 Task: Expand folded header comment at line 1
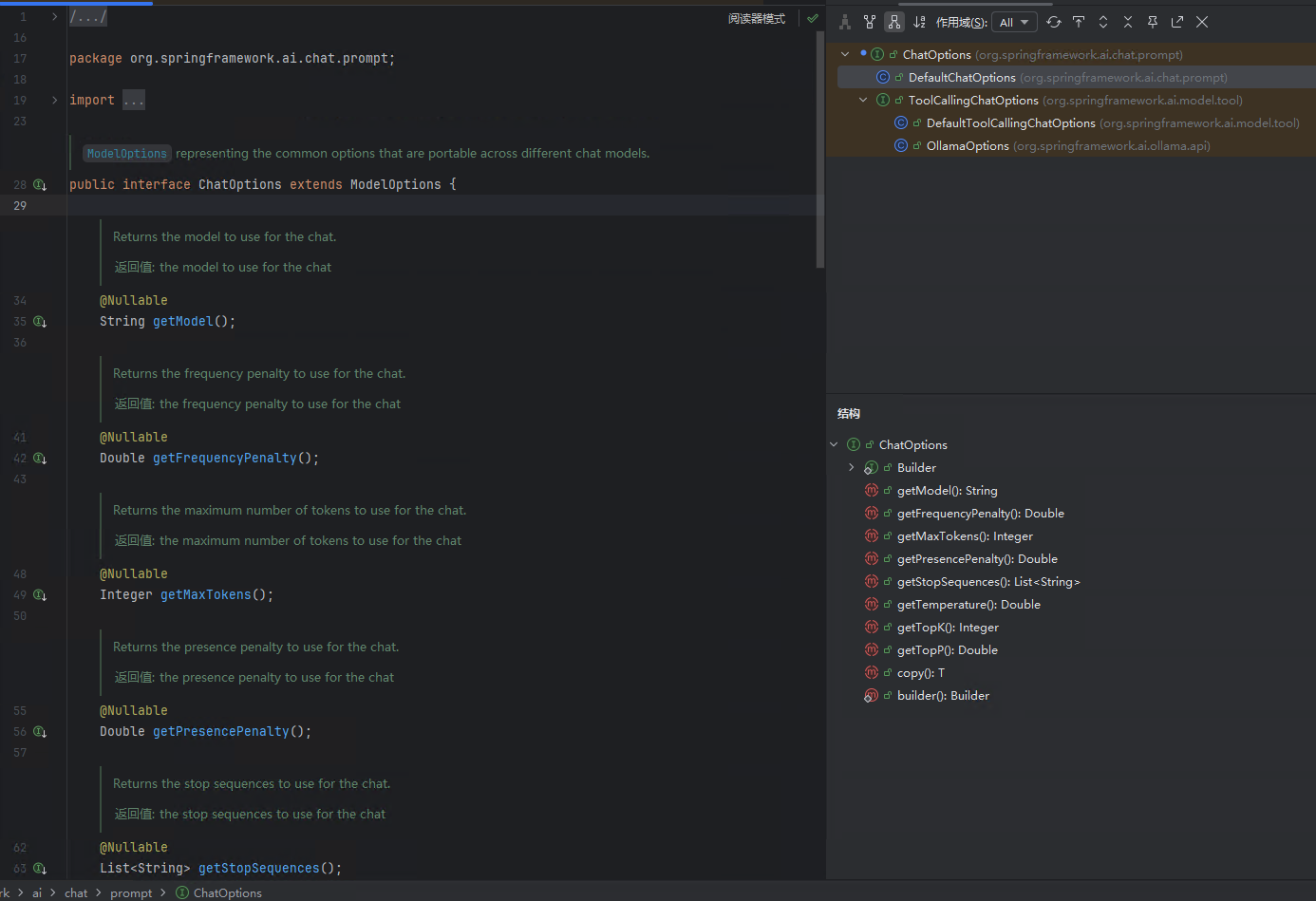pyautogui.click(x=54, y=16)
